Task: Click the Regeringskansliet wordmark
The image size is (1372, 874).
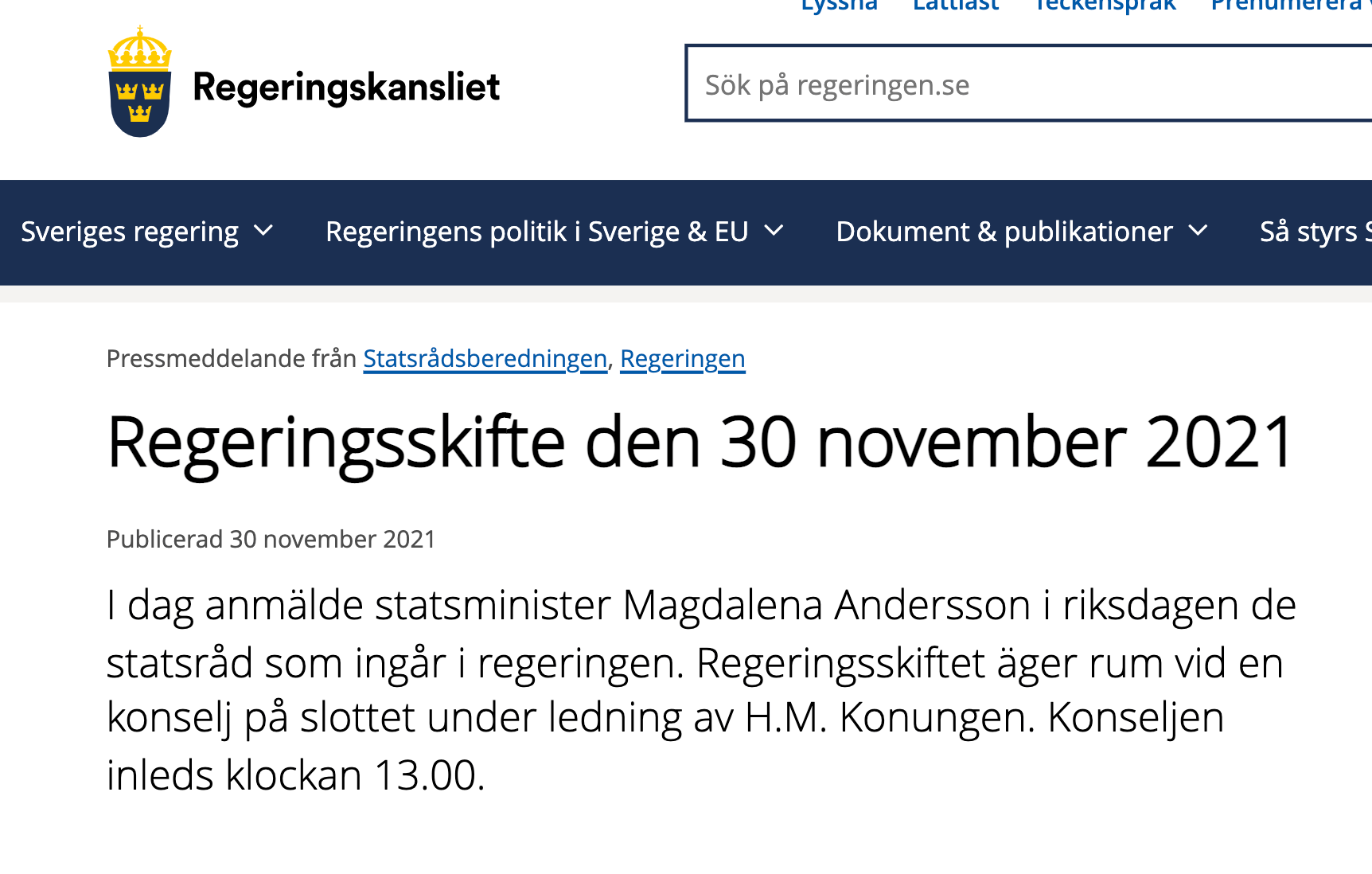Action: pos(346,87)
